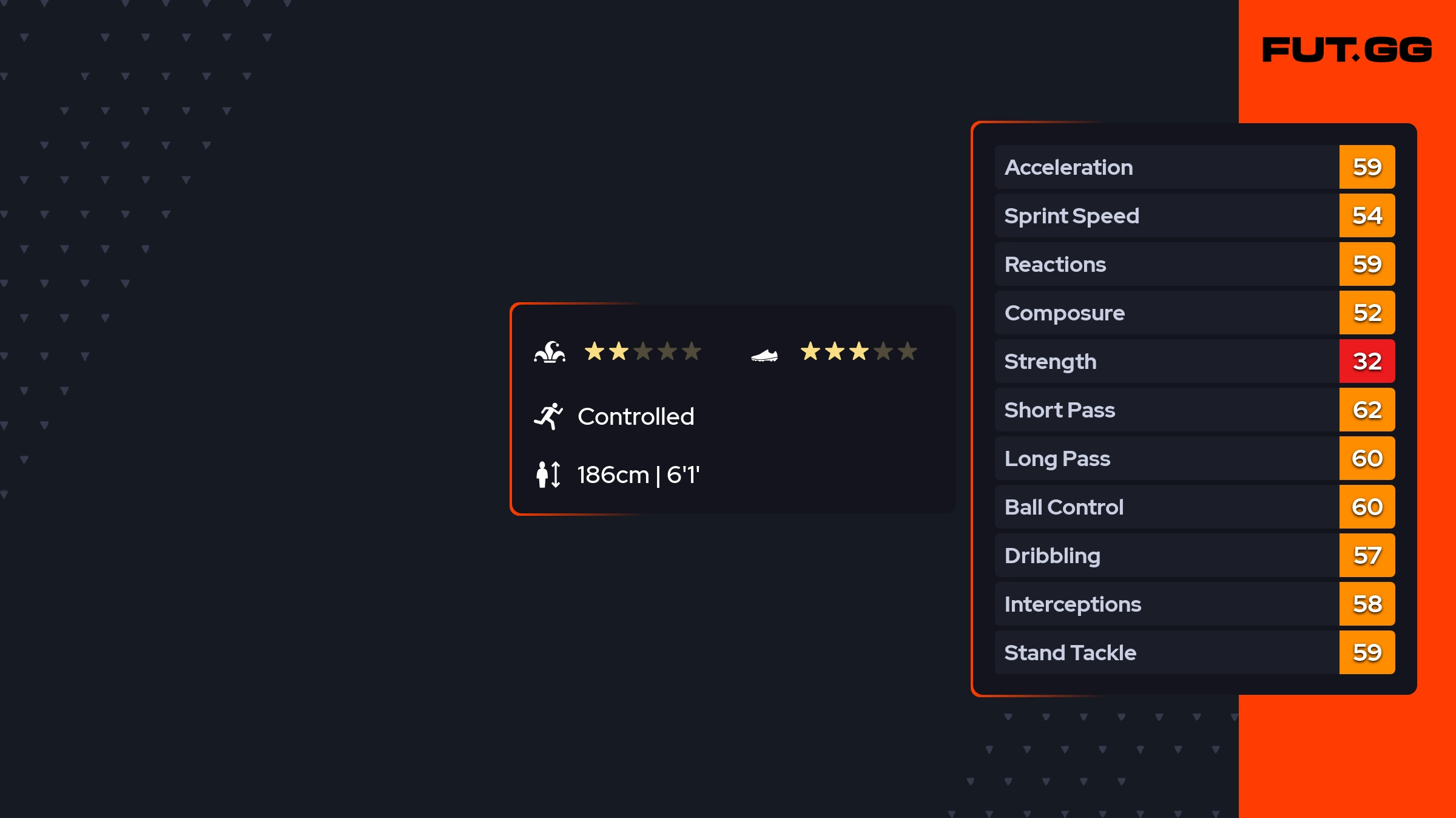Image resolution: width=1456 pixels, height=818 pixels.
Task: Click the Dribbling value 57 badge
Action: pyautogui.click(x=1367, y=555)
